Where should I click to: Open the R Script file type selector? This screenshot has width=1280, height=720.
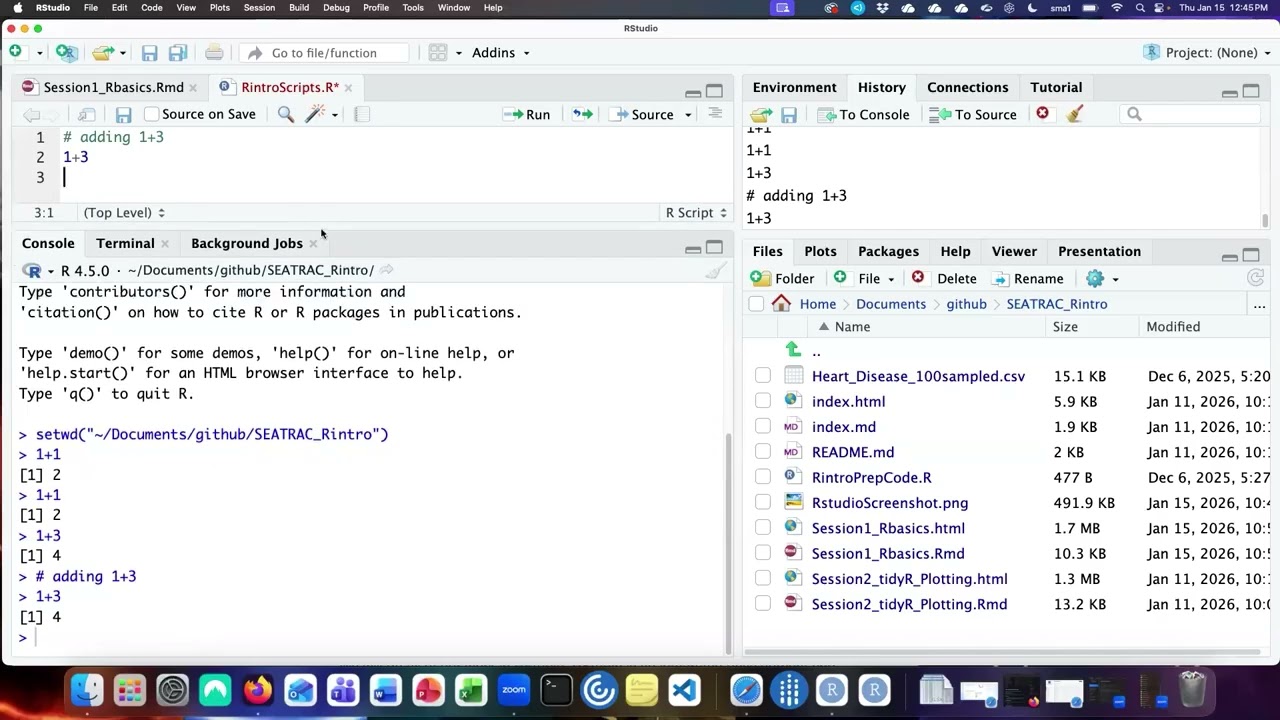[x=696, y=212]
